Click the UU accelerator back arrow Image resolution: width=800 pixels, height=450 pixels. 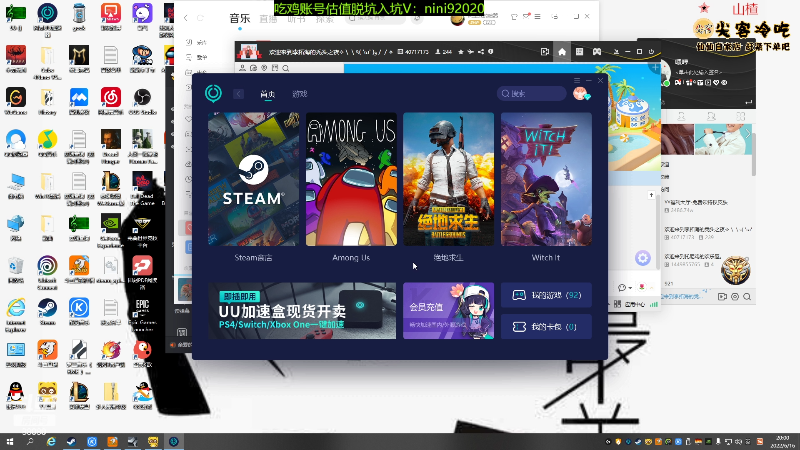238,94
